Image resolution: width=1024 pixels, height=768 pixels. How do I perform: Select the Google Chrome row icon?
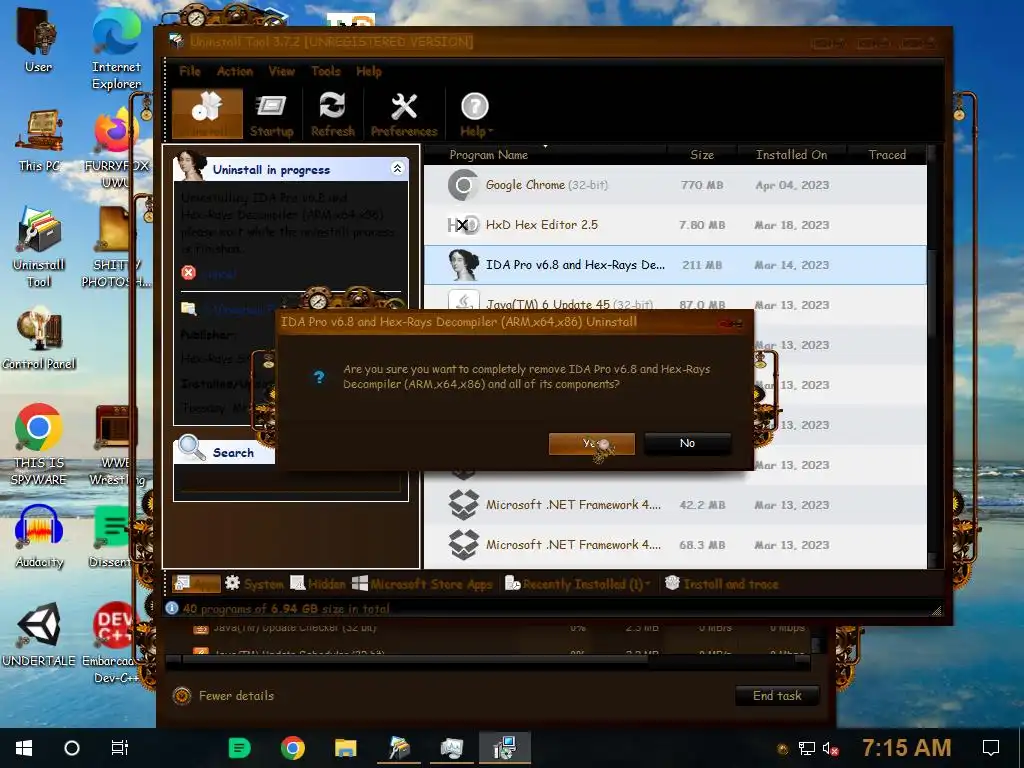click(463, 185)
